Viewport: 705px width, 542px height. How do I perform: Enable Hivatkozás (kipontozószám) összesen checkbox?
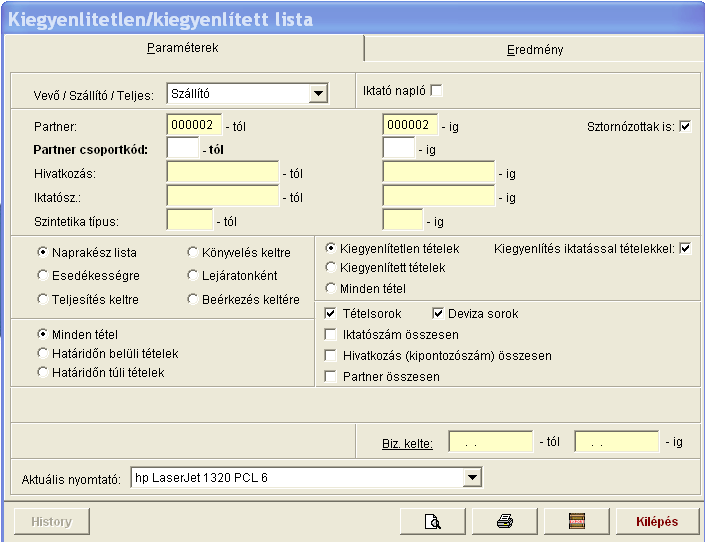click(x=330, y=355)
